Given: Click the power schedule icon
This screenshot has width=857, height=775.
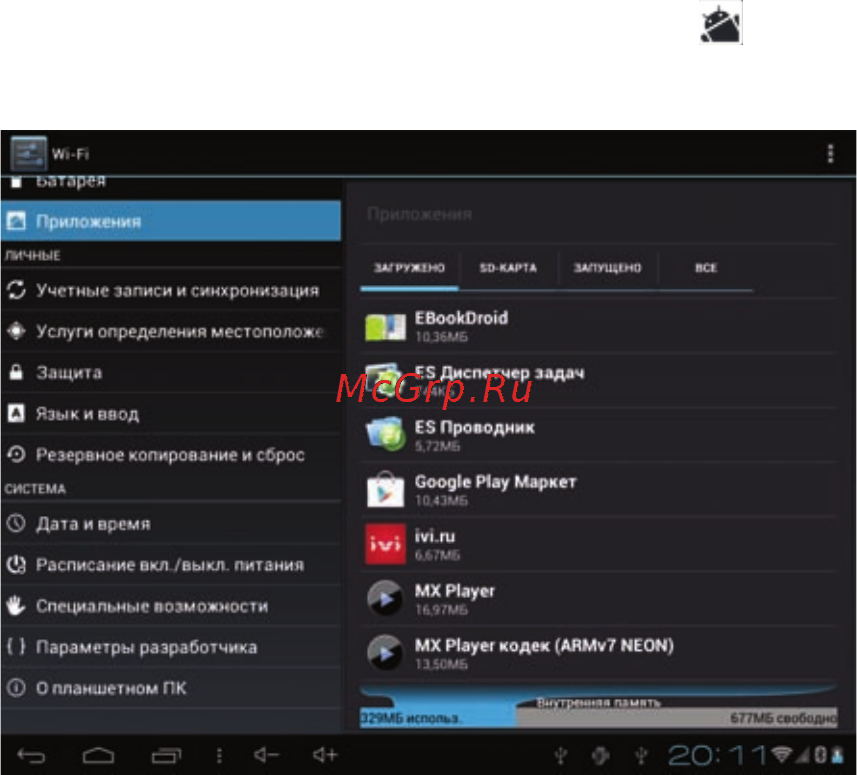Looking at the screenshot, I should pos(16,565).
